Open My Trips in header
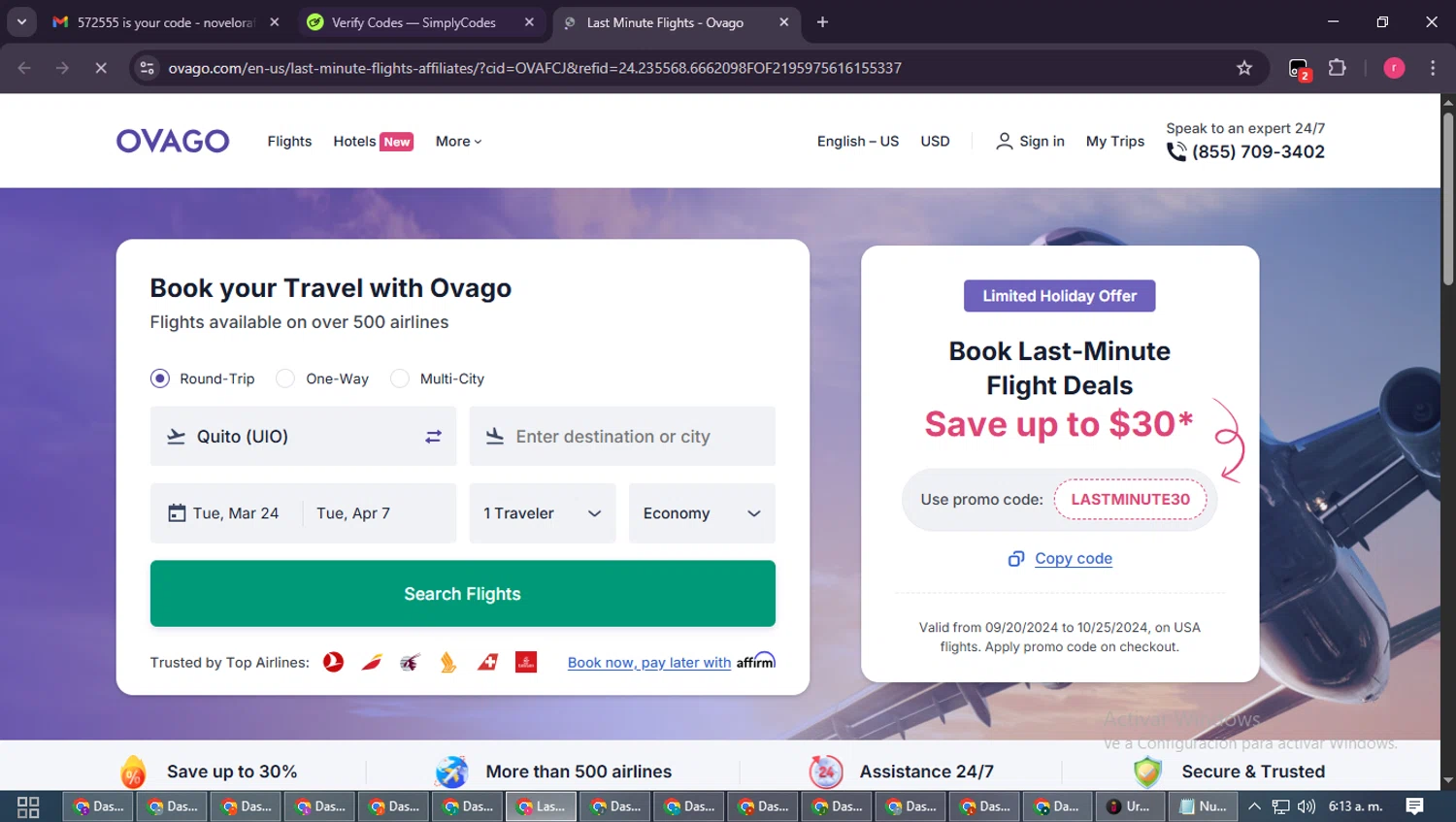Viewport: 1456px width, 822px height. (1115, 141)
